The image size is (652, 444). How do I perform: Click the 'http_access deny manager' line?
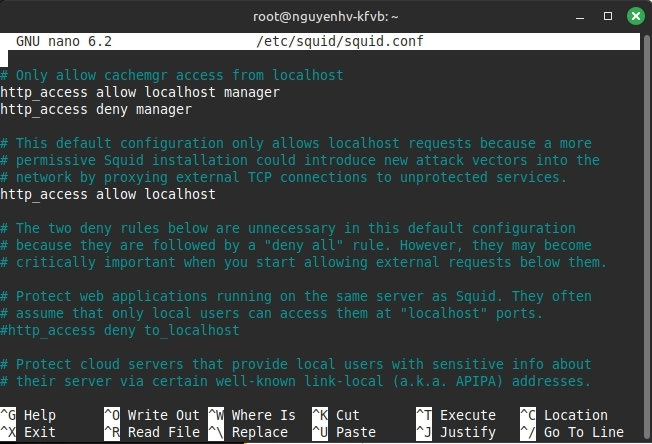96,109
